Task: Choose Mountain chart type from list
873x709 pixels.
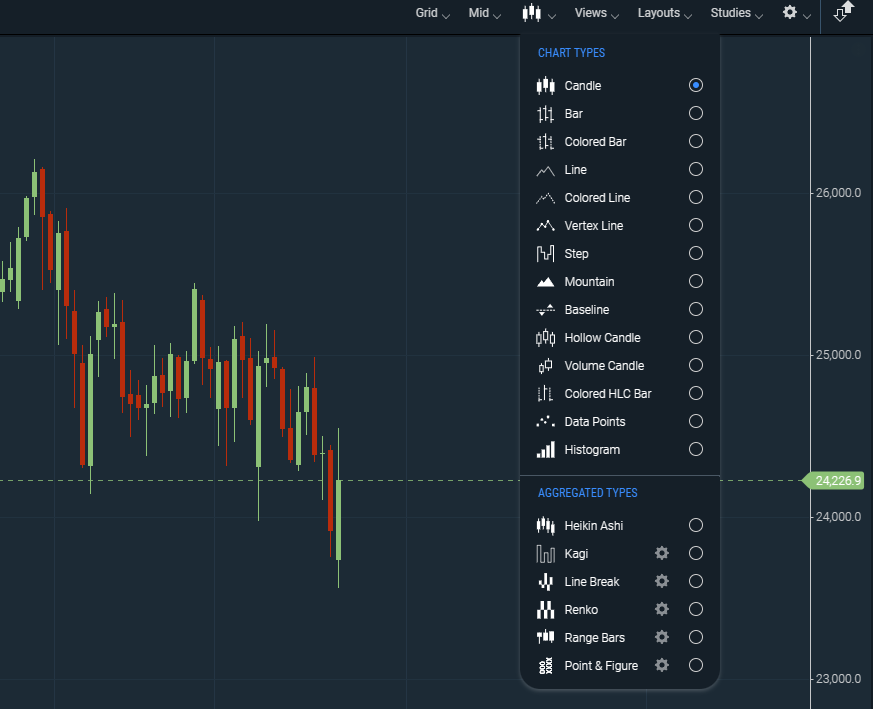Action: 589,282
